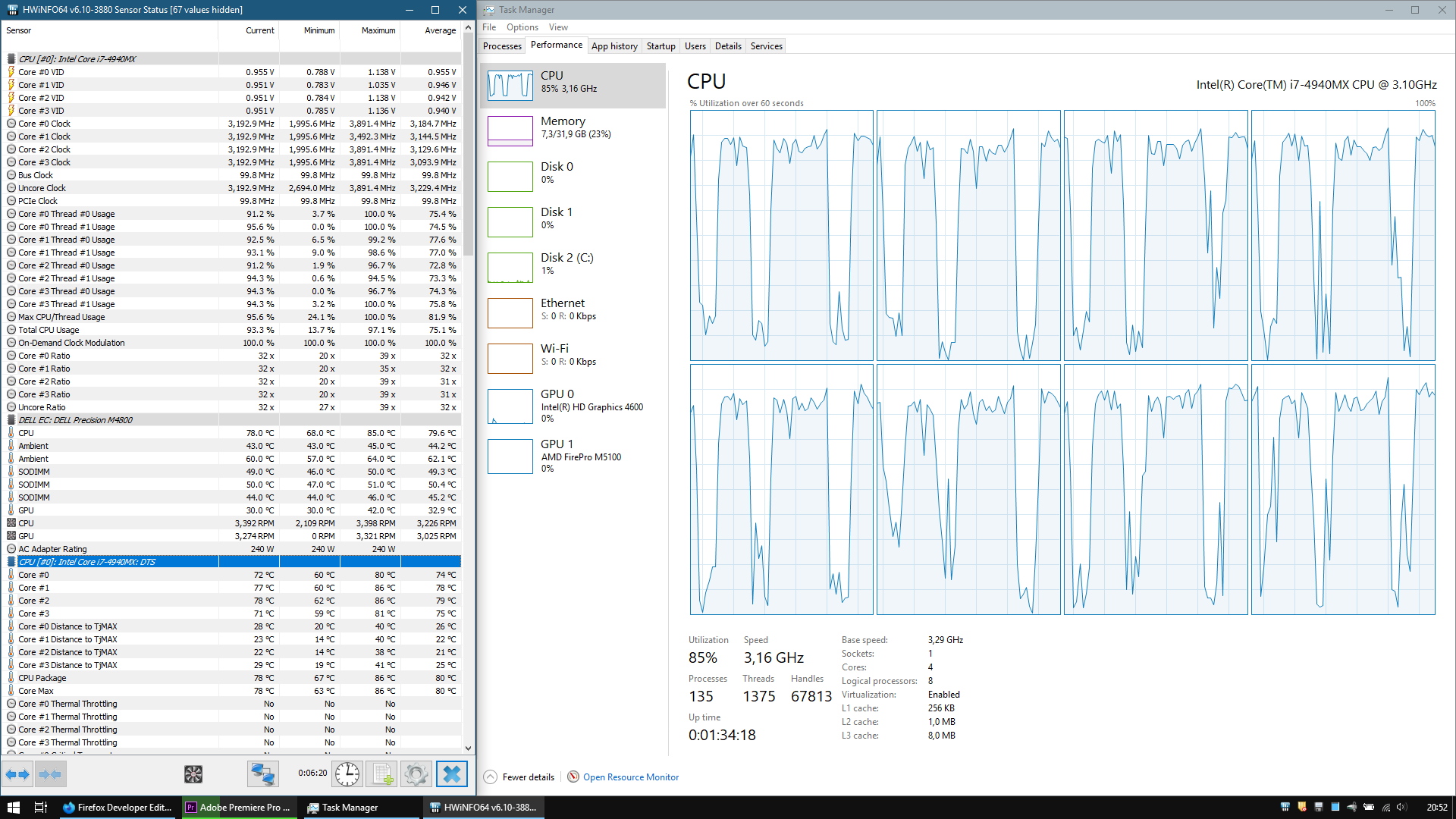Select Disk 1 in Task Manager sidebar

coord(573,221)
